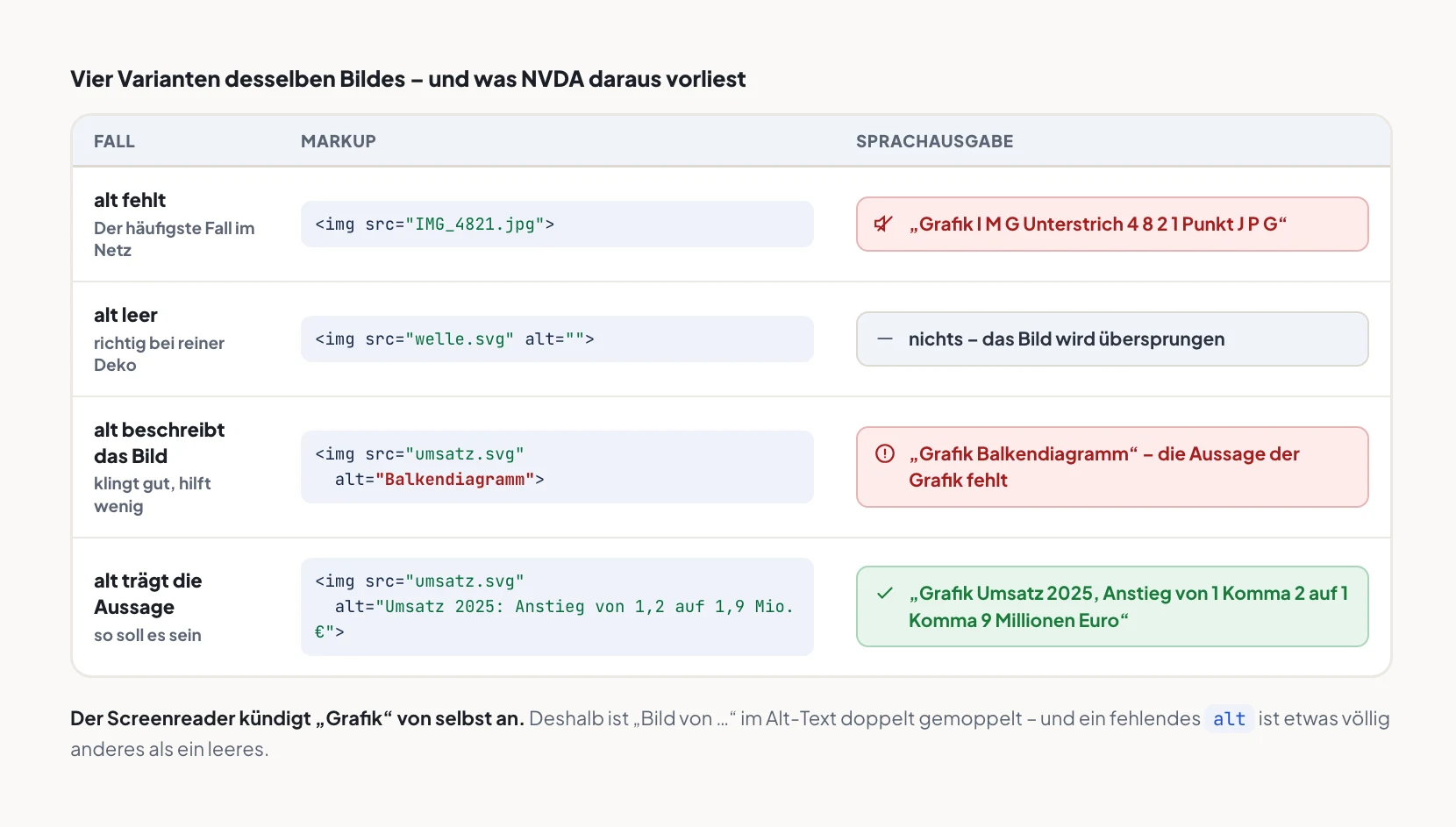Click the 'alt leer' row title
Screen dimensions: 1456x827
pos(125,315)
